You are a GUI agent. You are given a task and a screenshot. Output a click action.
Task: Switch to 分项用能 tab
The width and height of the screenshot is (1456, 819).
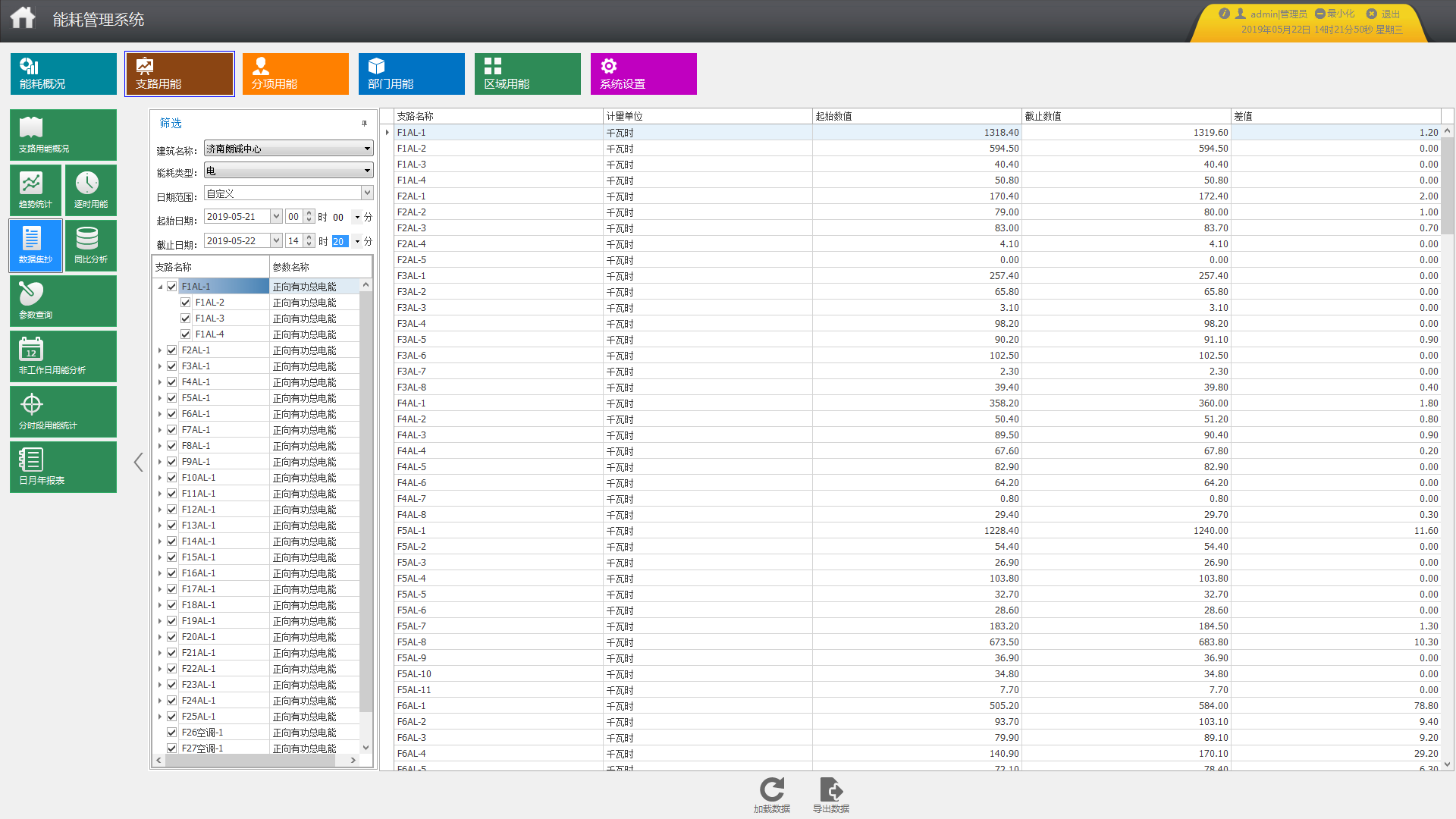pyautogui.click(x=295, y=74)
